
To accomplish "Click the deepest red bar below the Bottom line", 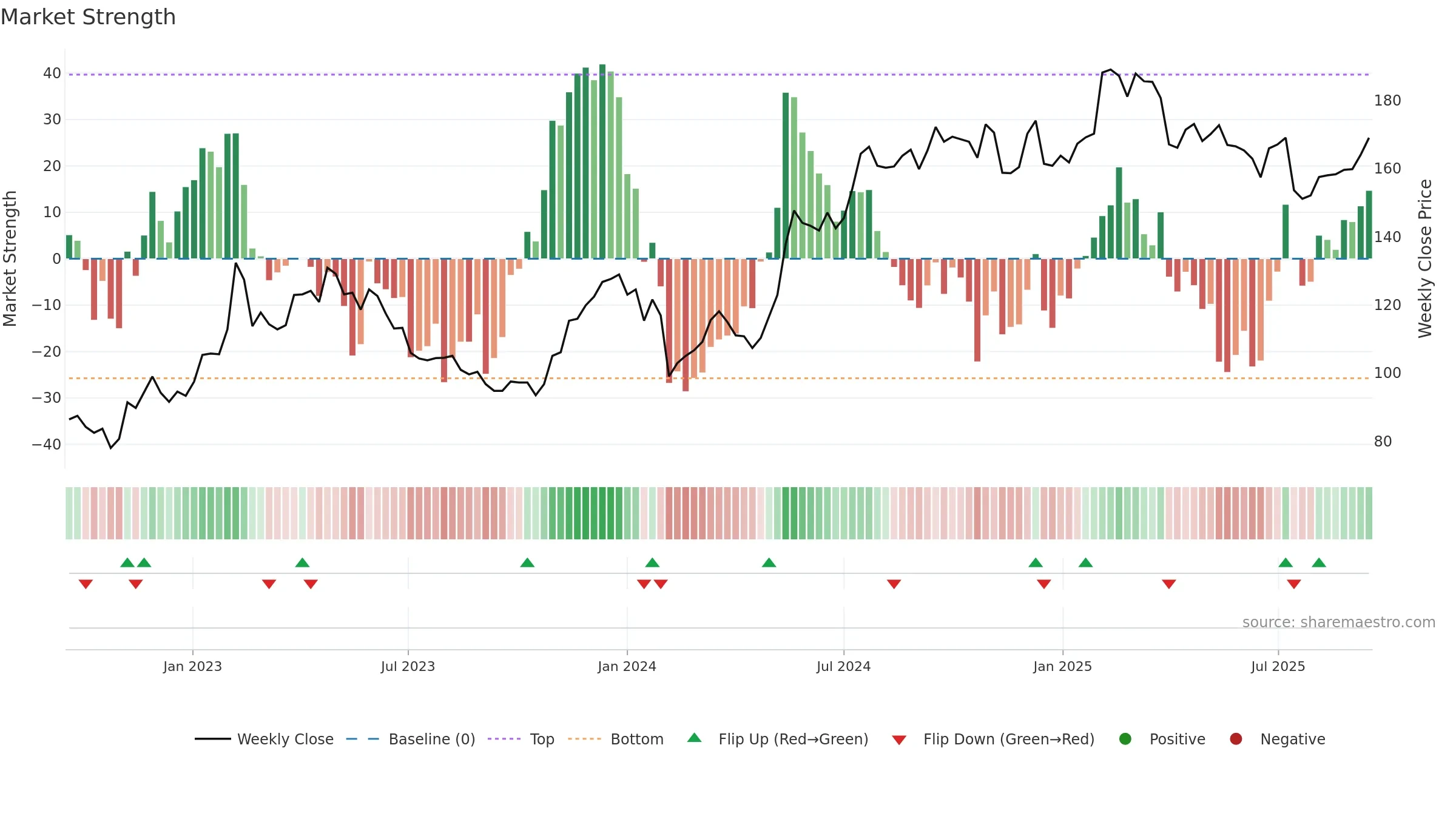I will (686, 325).
